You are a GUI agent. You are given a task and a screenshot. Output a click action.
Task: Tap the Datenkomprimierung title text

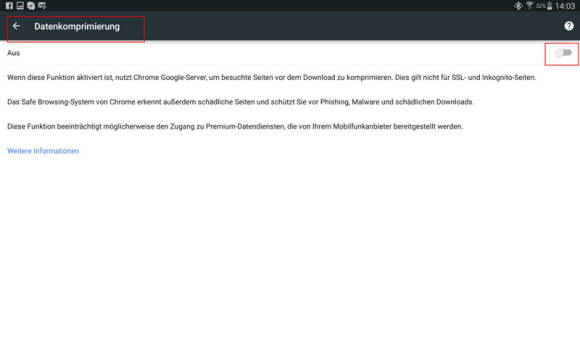pyautogui.click(x=77, y=27)
